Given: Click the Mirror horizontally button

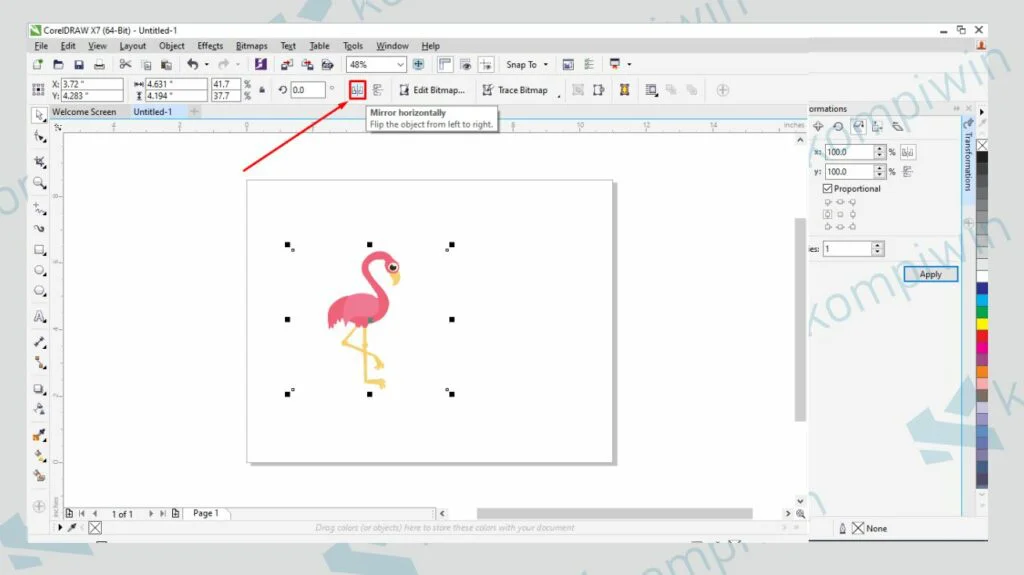Looking at the screenshot, I should (357, 90).
